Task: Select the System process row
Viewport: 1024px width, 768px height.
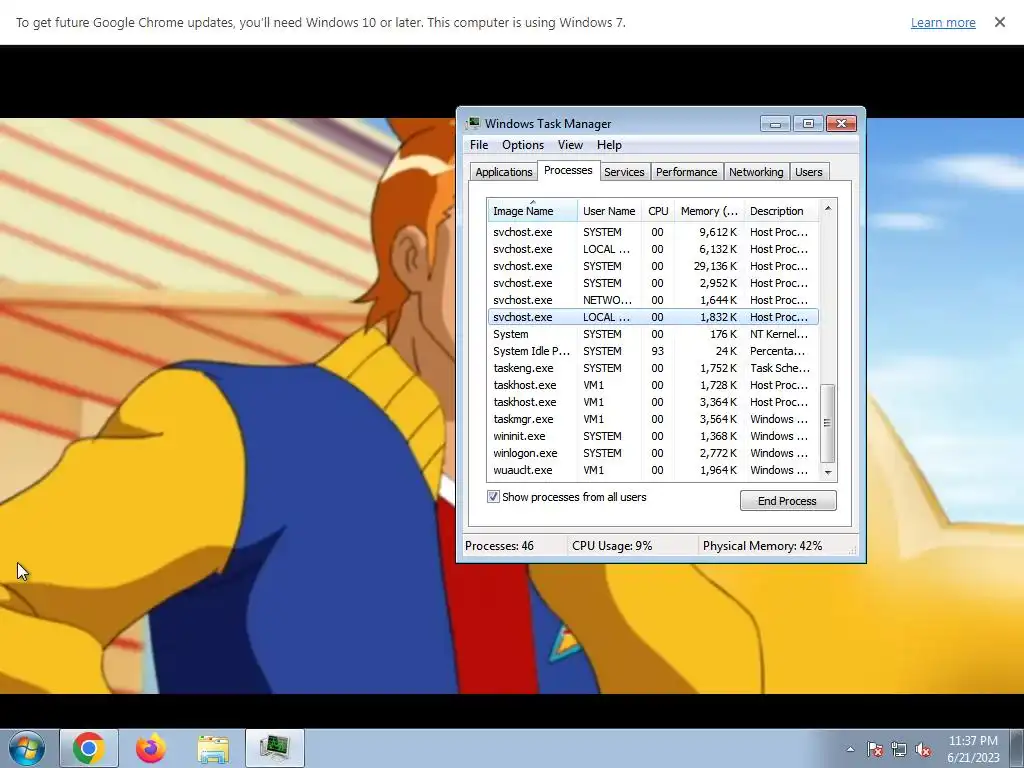Action: click(653, 334)
